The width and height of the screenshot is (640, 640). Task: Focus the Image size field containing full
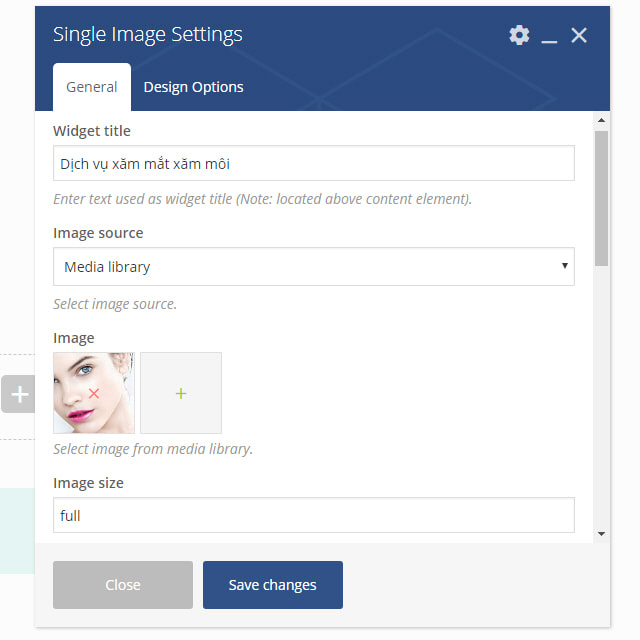pos(313,515)
